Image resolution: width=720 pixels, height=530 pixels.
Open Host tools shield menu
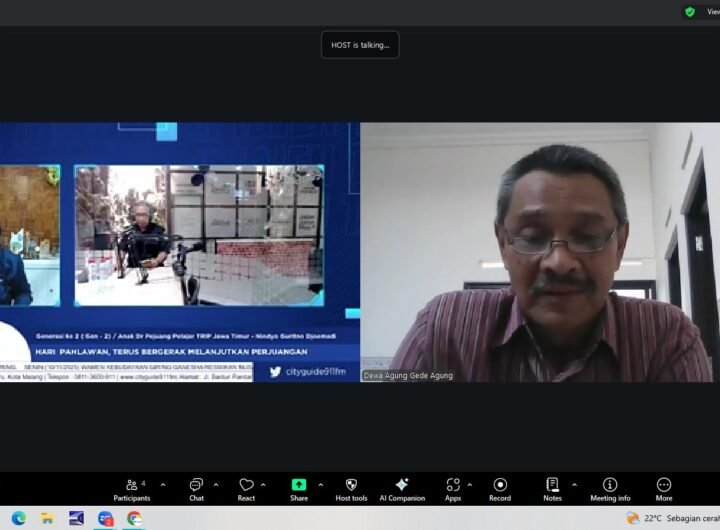(351, 485)
